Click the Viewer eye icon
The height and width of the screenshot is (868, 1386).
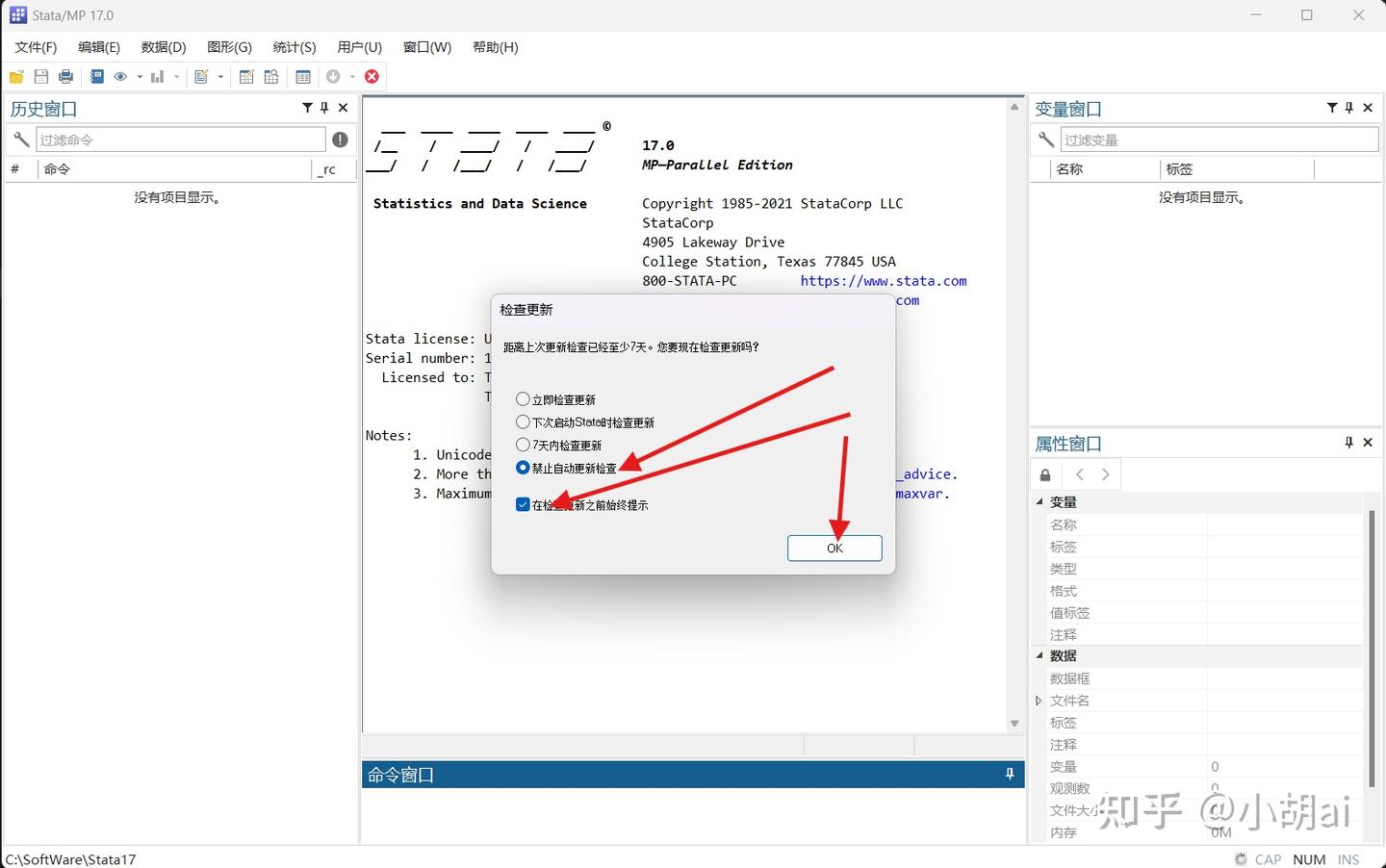121,77
